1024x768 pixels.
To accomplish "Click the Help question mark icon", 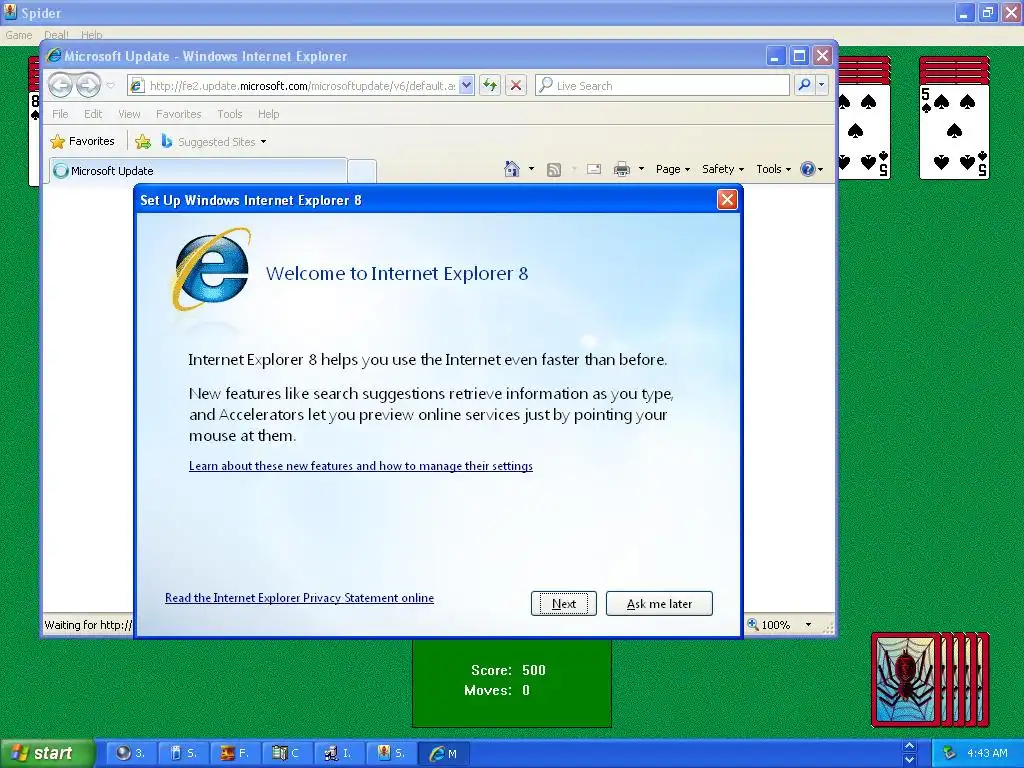I will click(808, 169).
